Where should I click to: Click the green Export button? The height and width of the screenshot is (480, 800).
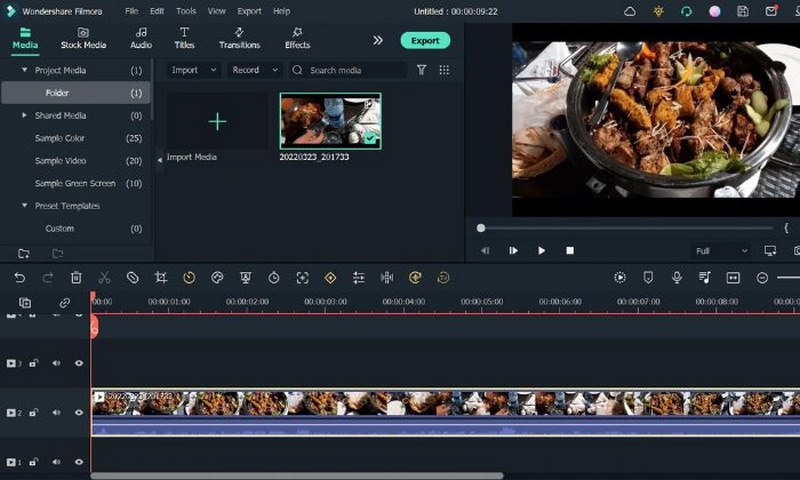425,40
